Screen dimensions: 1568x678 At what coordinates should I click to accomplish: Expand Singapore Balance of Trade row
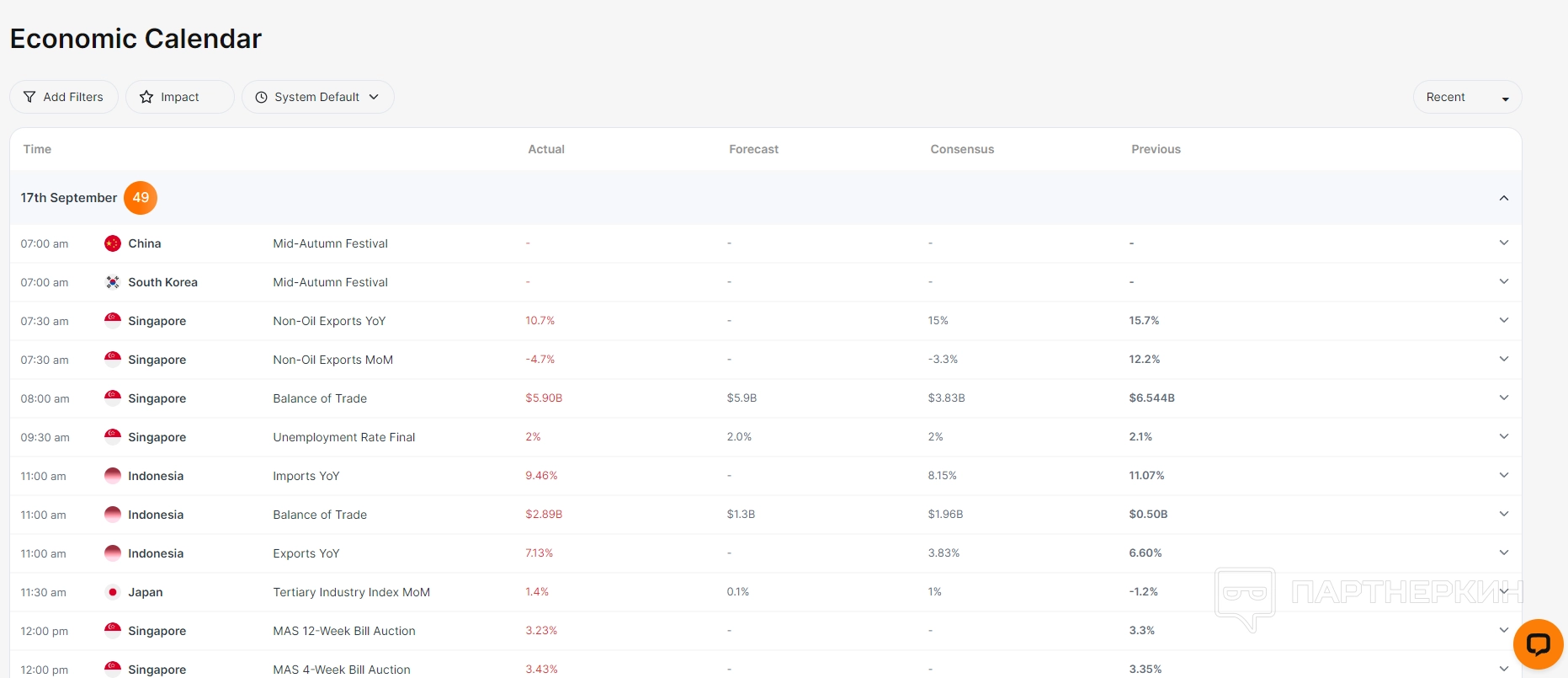pos(1504,398)
